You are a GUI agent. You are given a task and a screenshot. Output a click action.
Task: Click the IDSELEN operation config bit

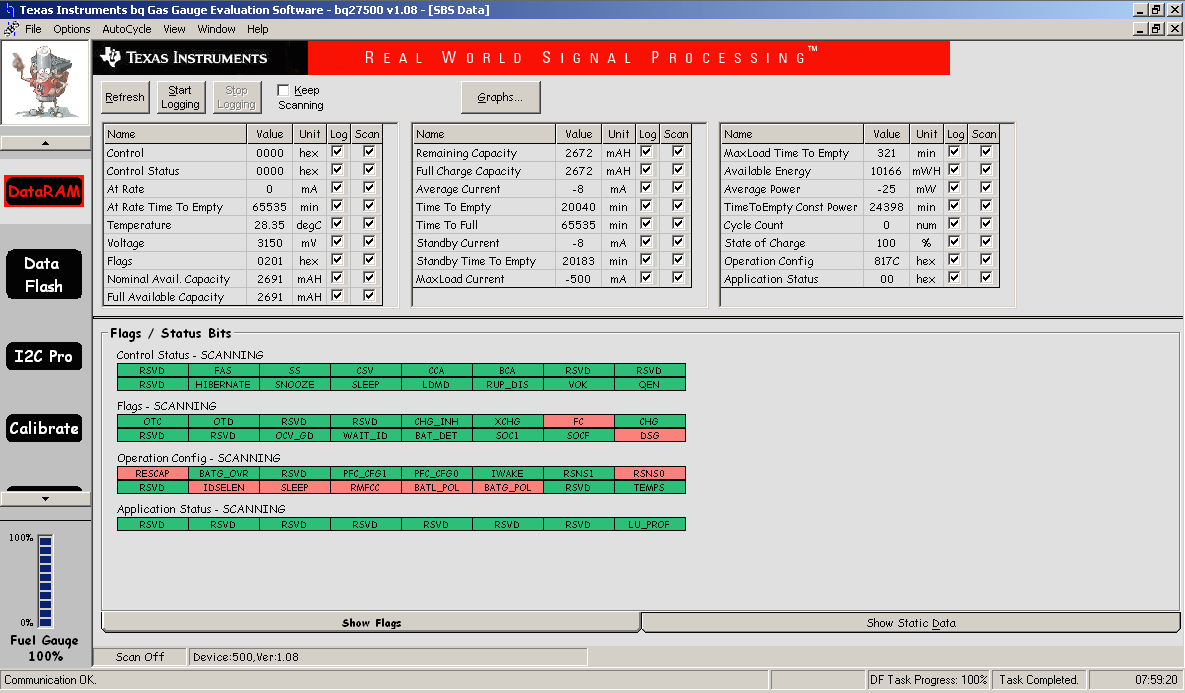click(223, 488)
